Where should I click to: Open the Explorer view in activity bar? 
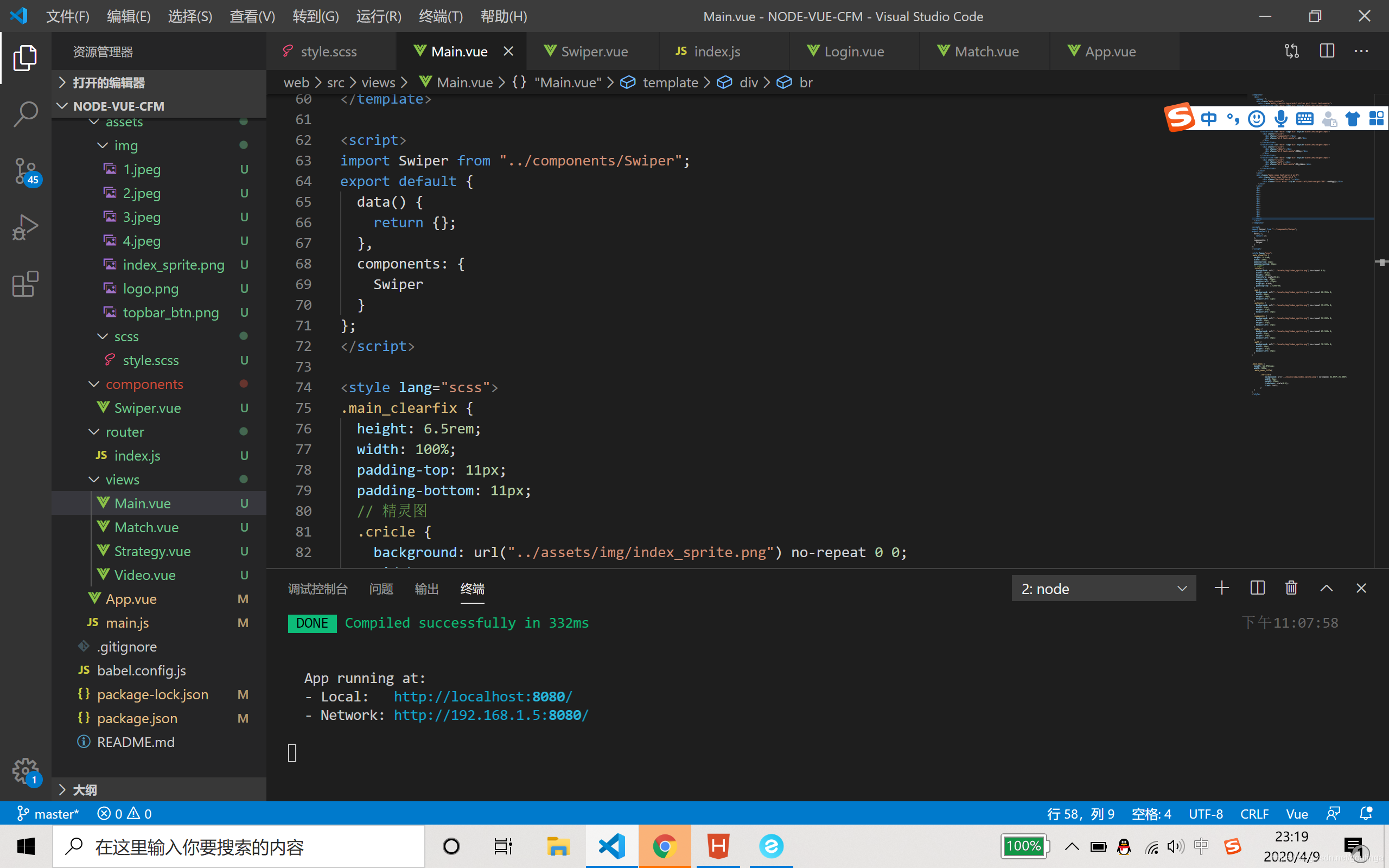[x=26, y=58]
